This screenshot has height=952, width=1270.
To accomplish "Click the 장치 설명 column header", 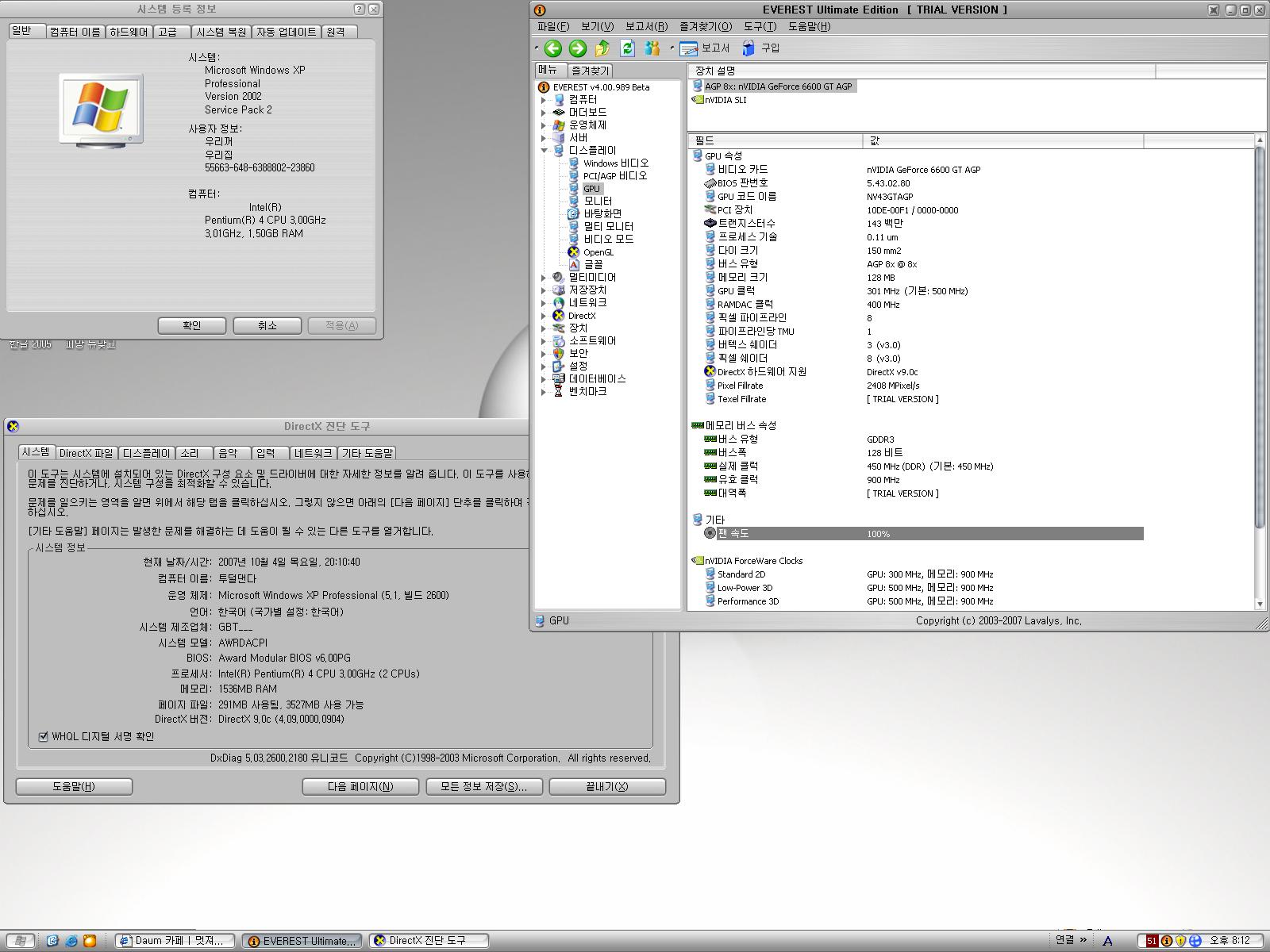I will pyautogui.click(x=922, y=71).
